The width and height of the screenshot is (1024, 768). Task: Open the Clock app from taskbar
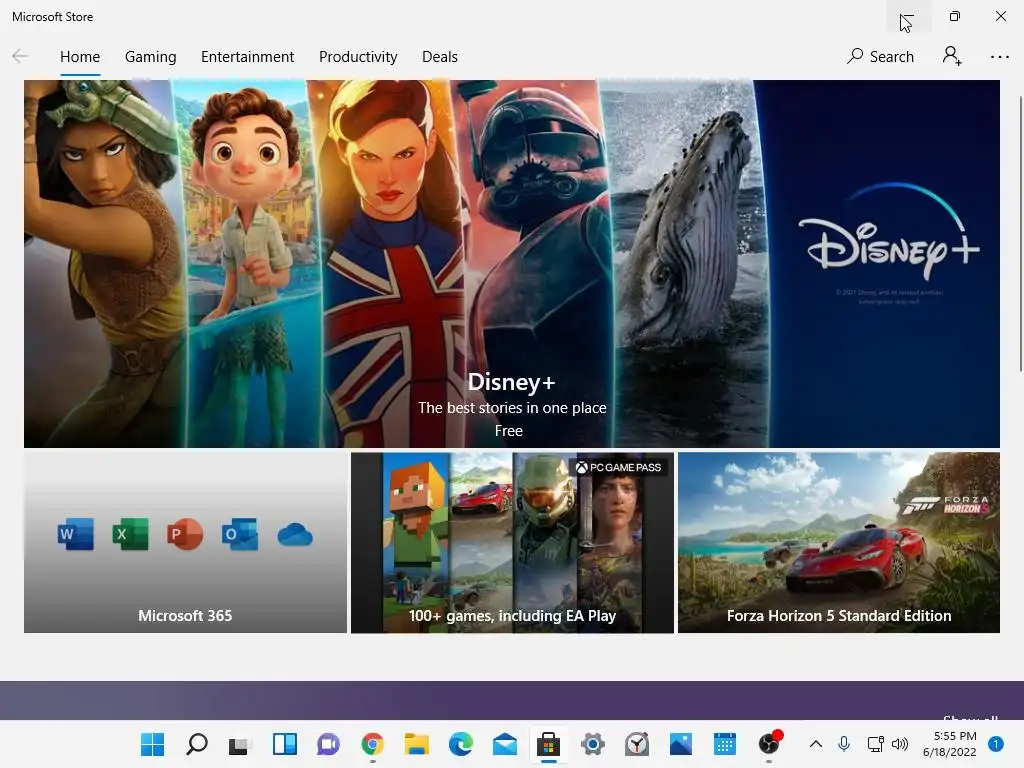[637, 744]
